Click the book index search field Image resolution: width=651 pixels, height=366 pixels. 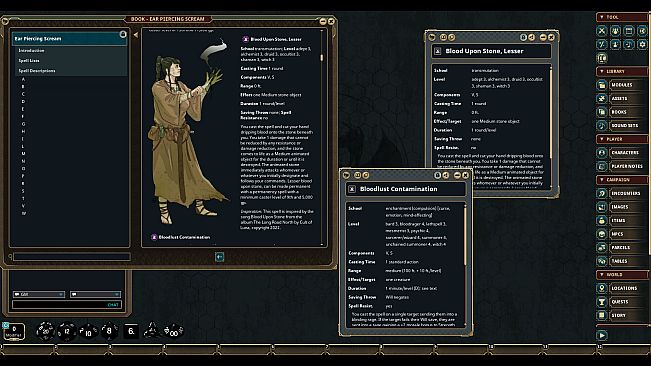pos(71,257)
